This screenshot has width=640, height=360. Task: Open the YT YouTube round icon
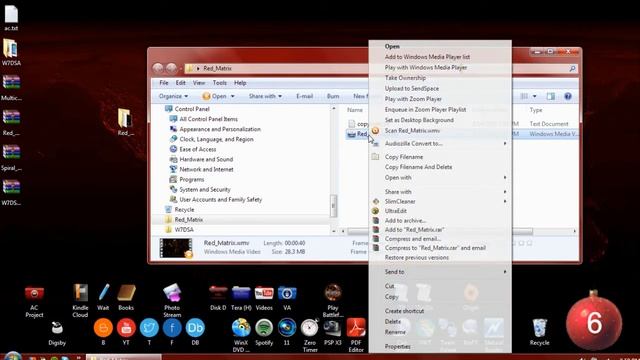pyautogui.click(x=126, y=332)
